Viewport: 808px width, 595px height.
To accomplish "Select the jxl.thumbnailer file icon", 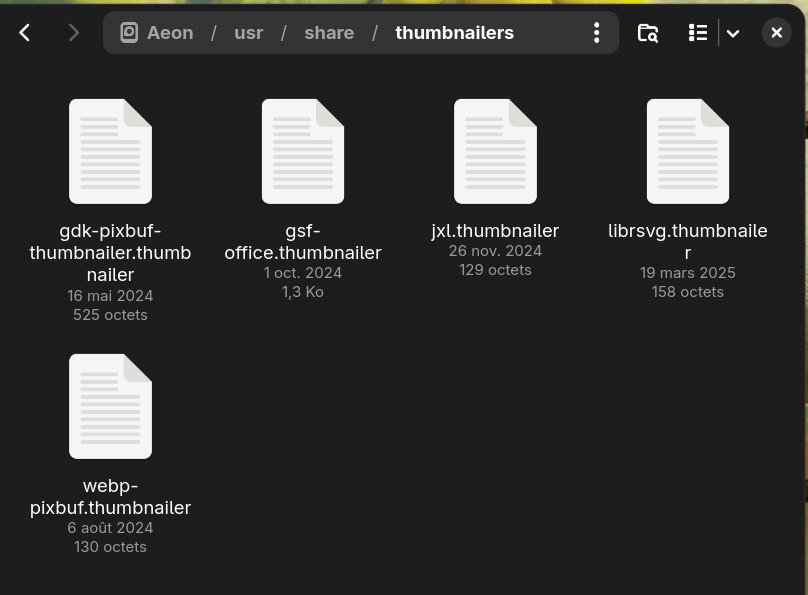I will [x=495, y=151].
